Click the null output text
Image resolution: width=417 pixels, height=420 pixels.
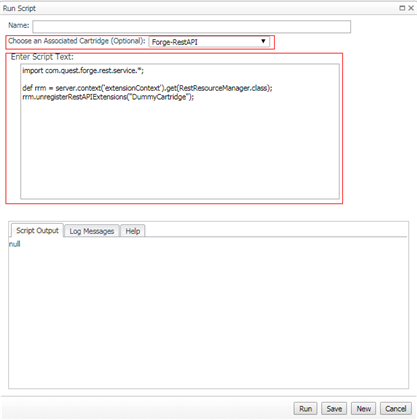click(14, 244)
